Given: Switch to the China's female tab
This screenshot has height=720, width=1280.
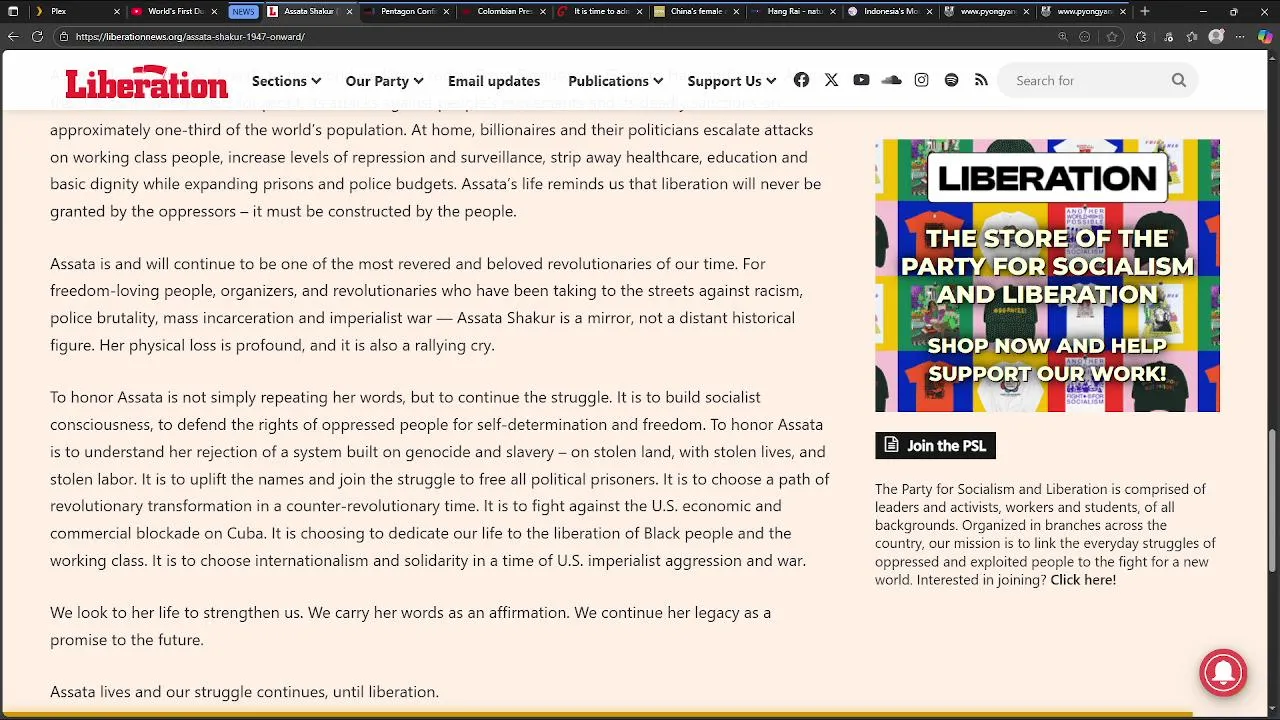Looking at the screenshot, I should (x=698, y=11).
